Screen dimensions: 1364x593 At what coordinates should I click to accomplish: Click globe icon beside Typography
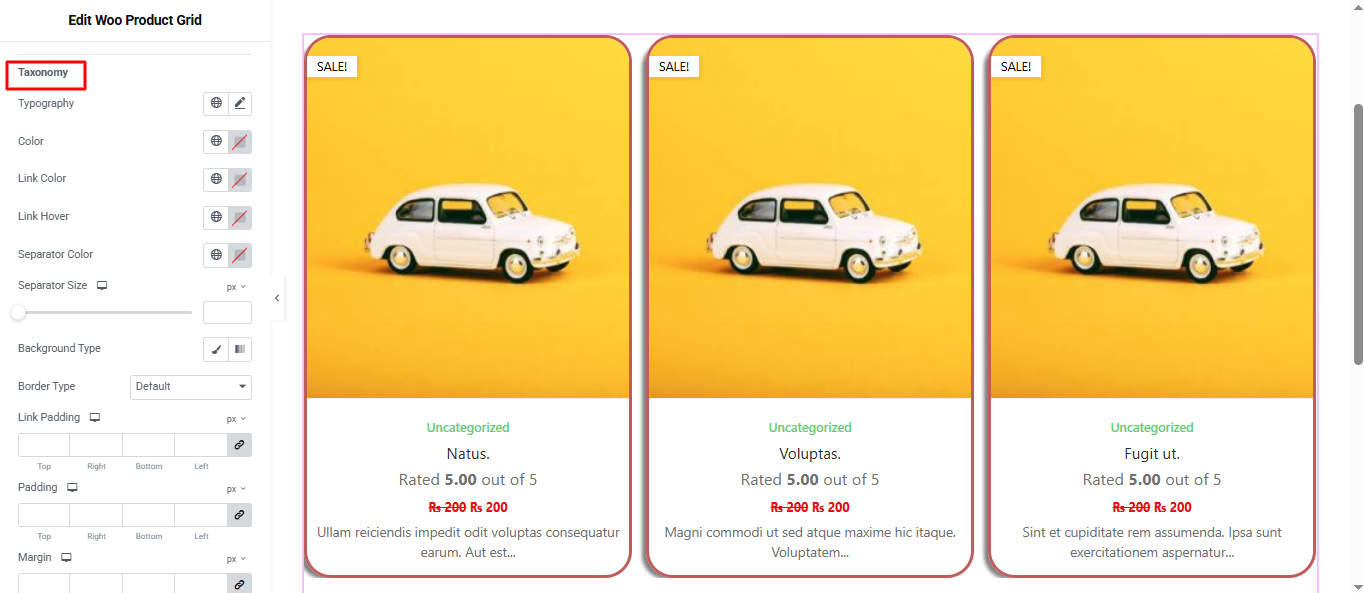(216, 103)
